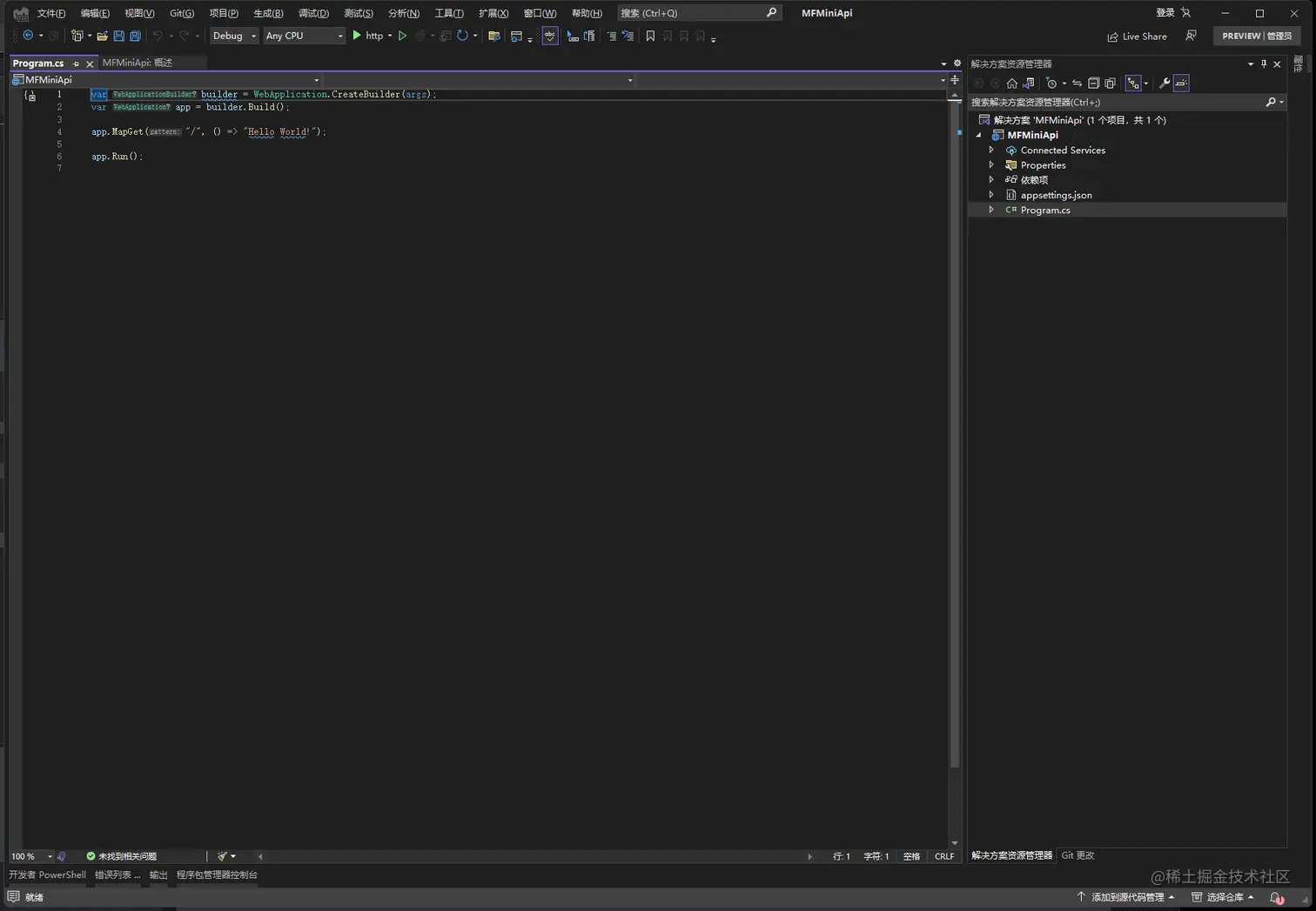
Task: Click the notifications bell in the status bar
Action: click(x=1276, y=897)
